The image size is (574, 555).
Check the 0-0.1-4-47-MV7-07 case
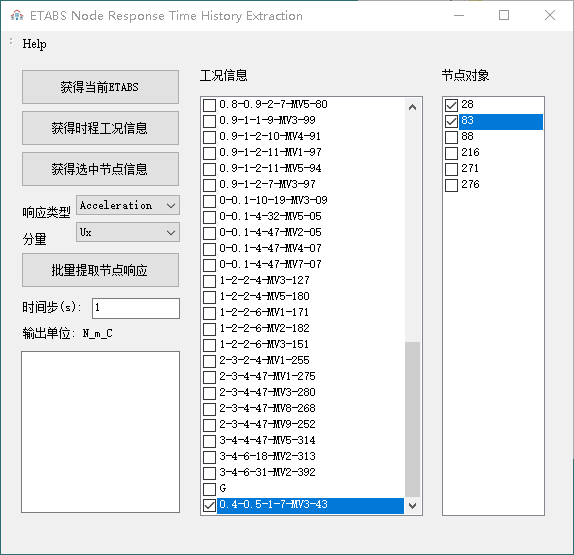pyautogui.click(x=209, y=265)
